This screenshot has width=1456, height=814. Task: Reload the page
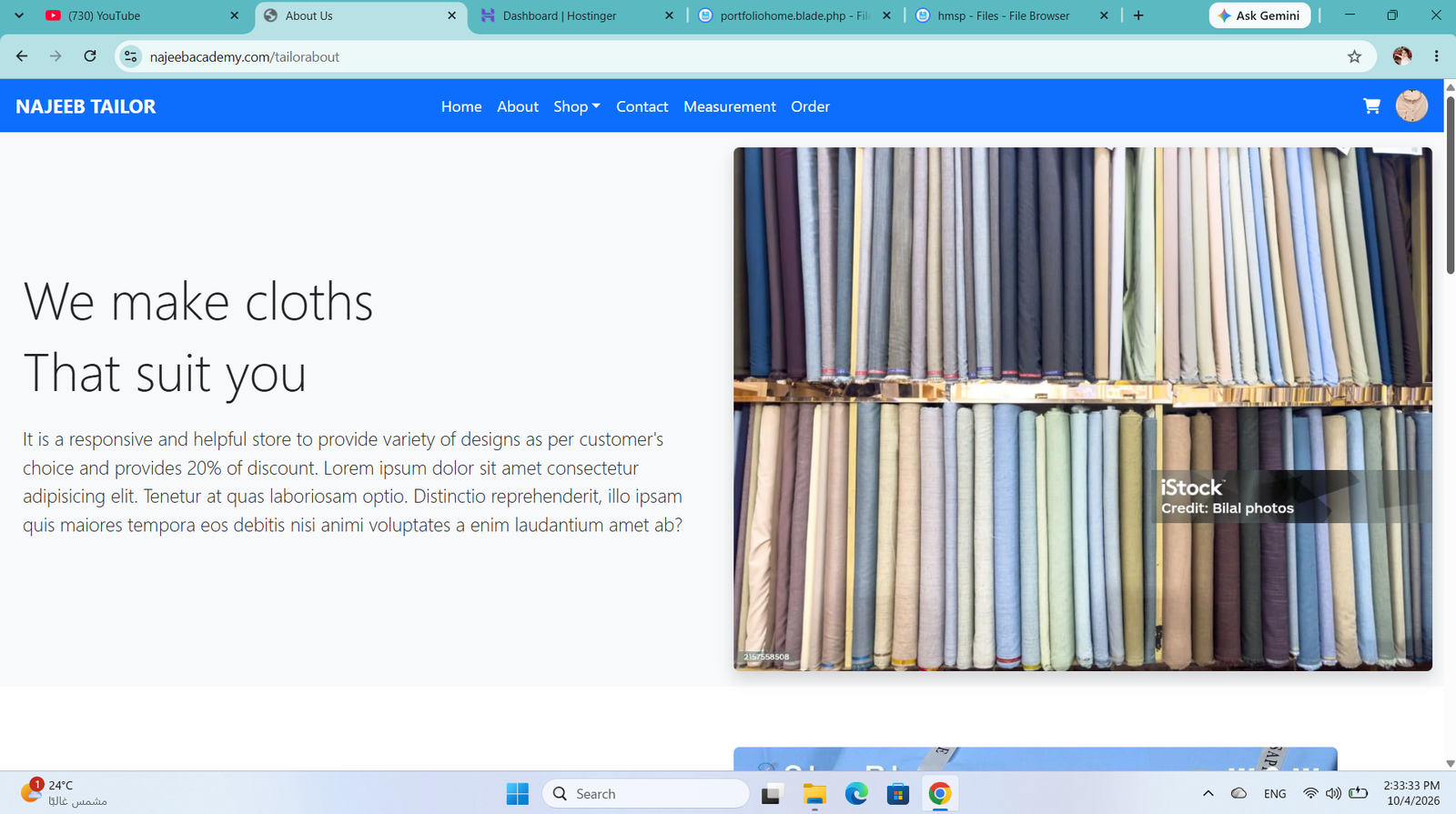[90, 56]
